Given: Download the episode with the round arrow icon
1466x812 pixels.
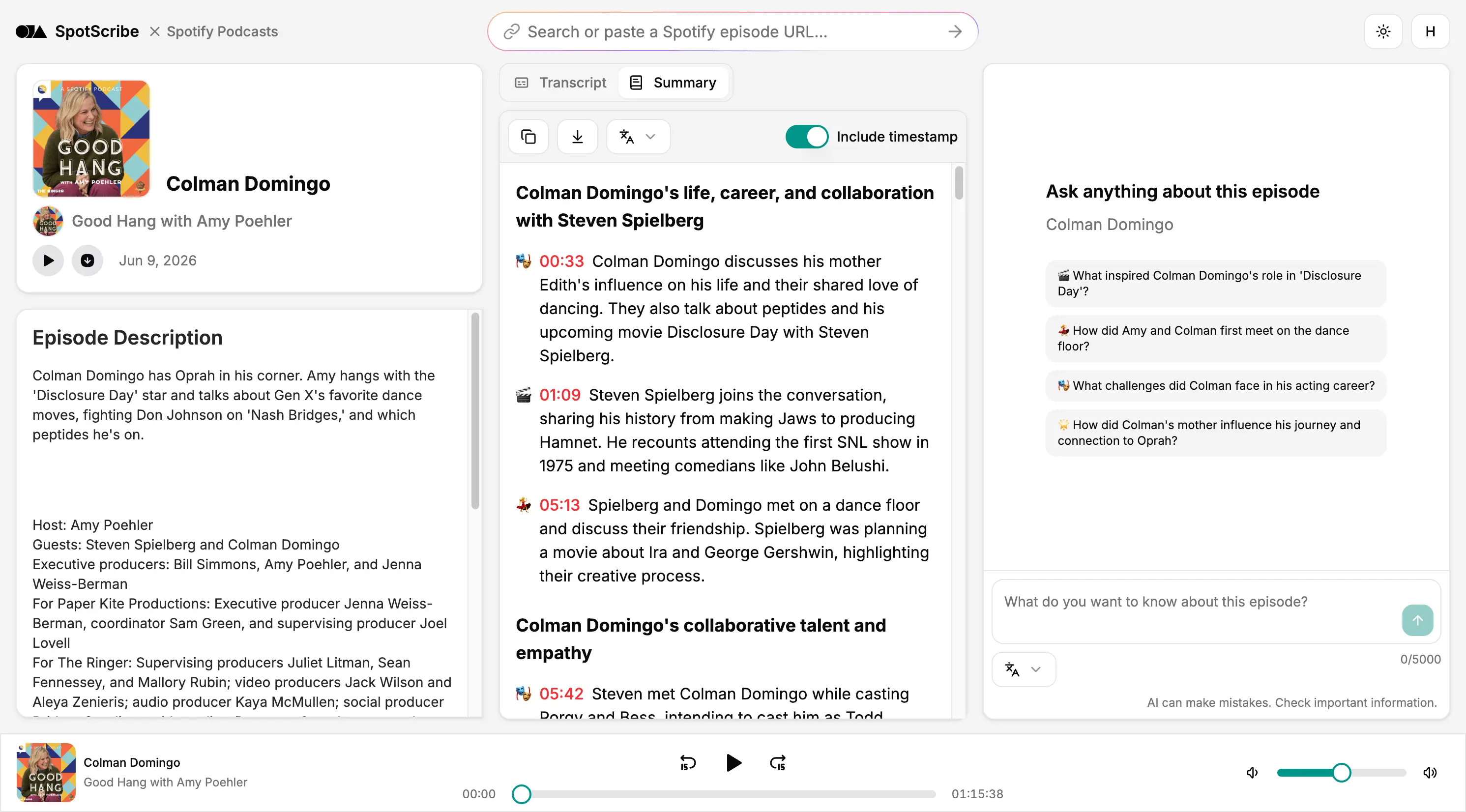Looking at the screenshot, I should (x=87, y=260).
